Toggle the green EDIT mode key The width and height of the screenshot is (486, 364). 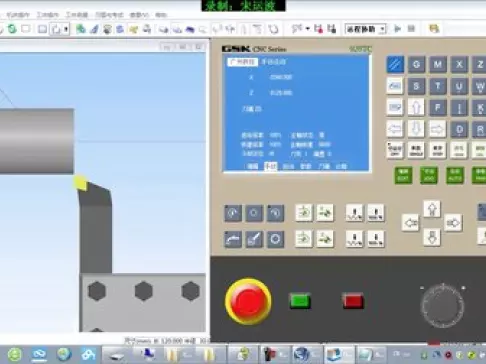coord(403,175)
